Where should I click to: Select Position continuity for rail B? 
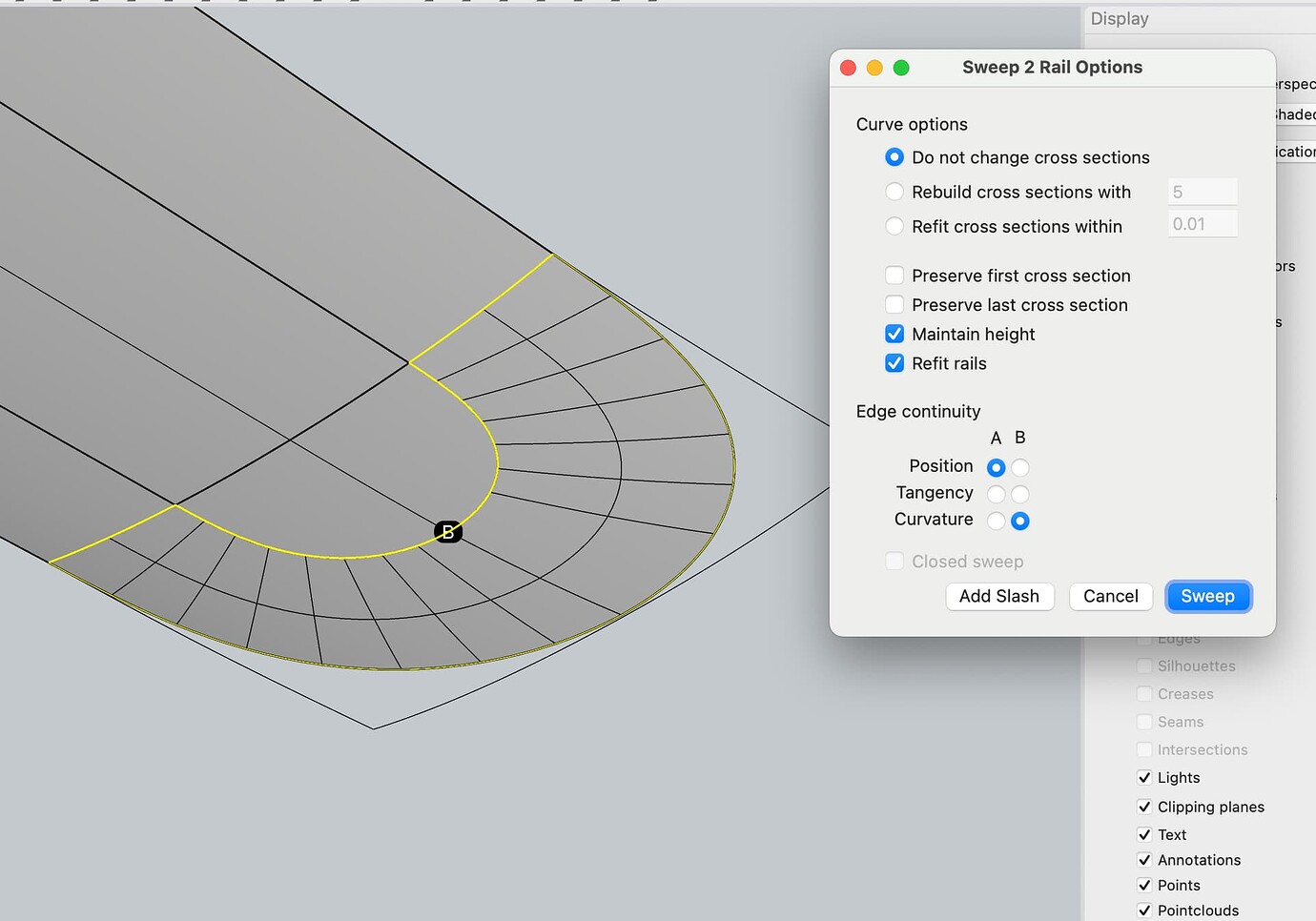pyautogui.click(x=1020, y=467)
